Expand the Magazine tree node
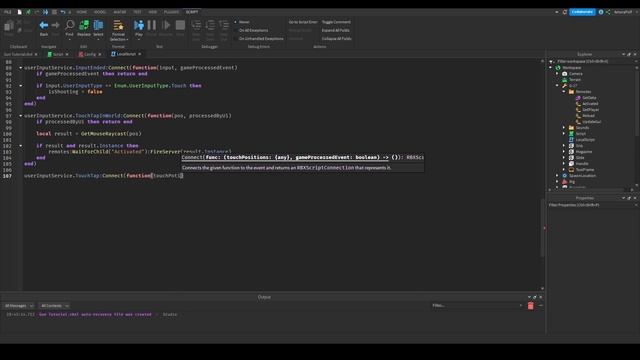640x360 pixels. (564, 152)
